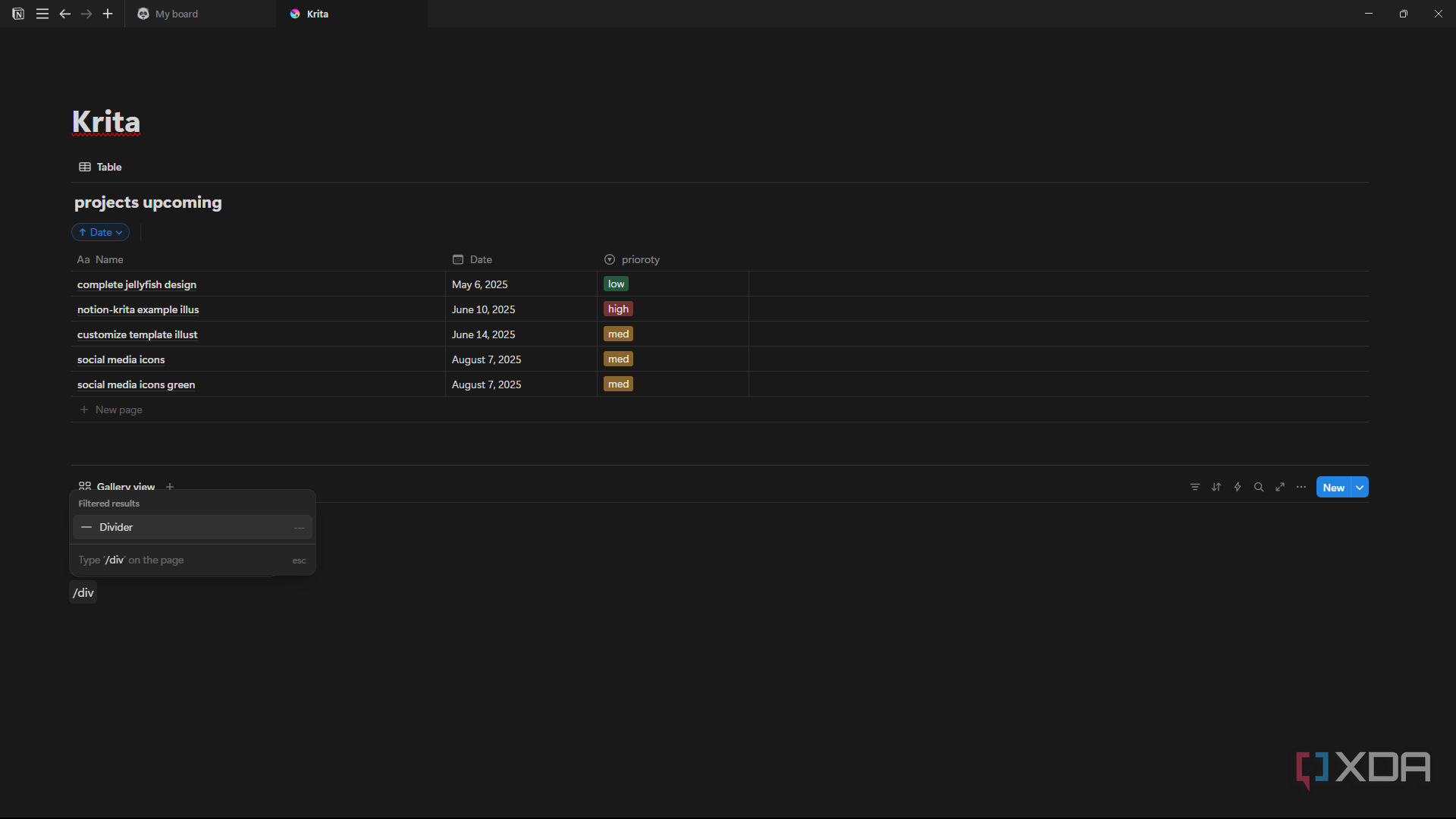Expand the New button dropdown arrow
This screenshot has width=1456, height=819.
[x=1360, y=488]
